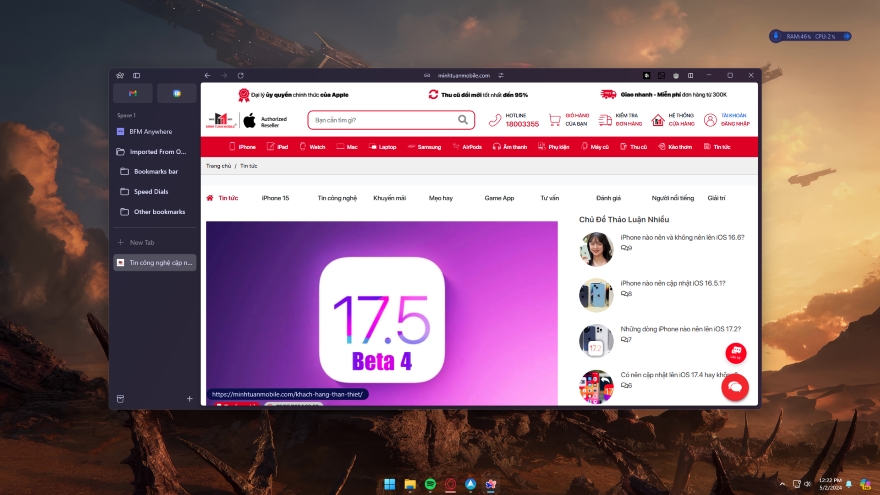Open Spotify from the taskbar
The width and height of the screenshot is (880, 495).
(430, 484)
